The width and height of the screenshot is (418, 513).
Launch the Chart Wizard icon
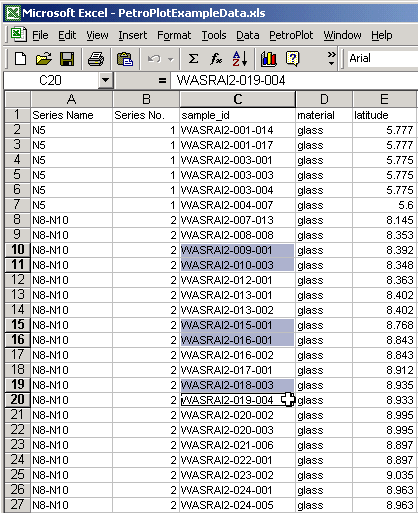pyautogui.click(x=269, y=59)
